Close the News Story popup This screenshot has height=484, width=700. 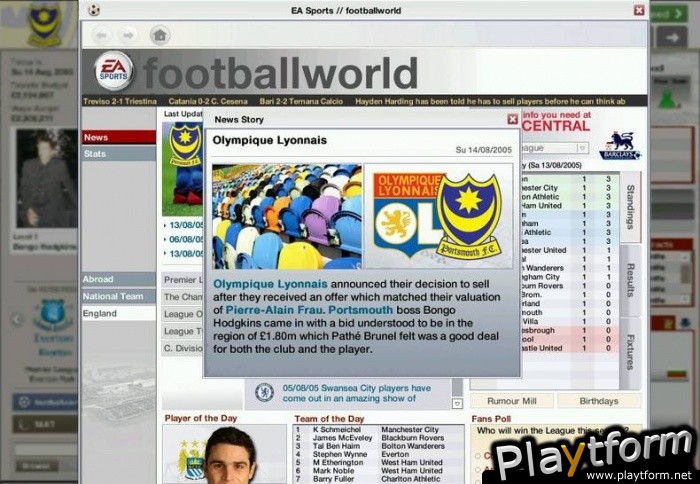512,119
